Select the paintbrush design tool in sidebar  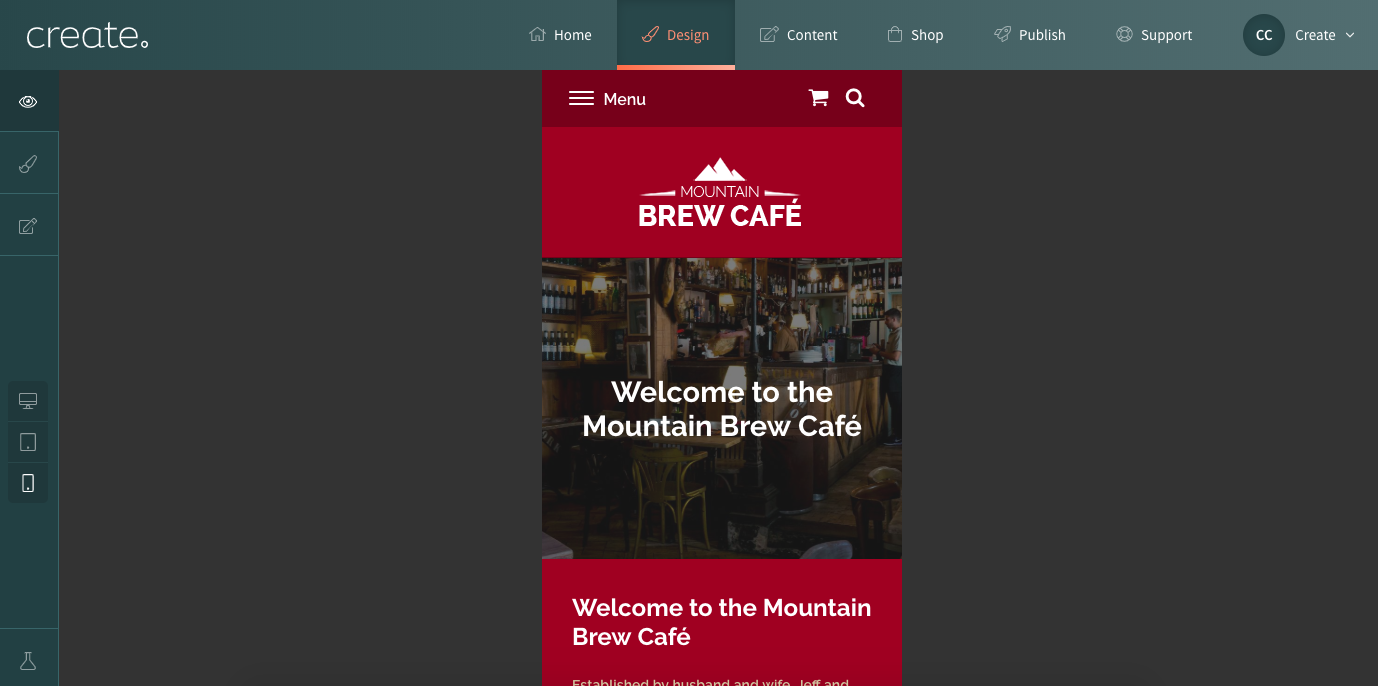pyautogui.click(x=28, y=164)
